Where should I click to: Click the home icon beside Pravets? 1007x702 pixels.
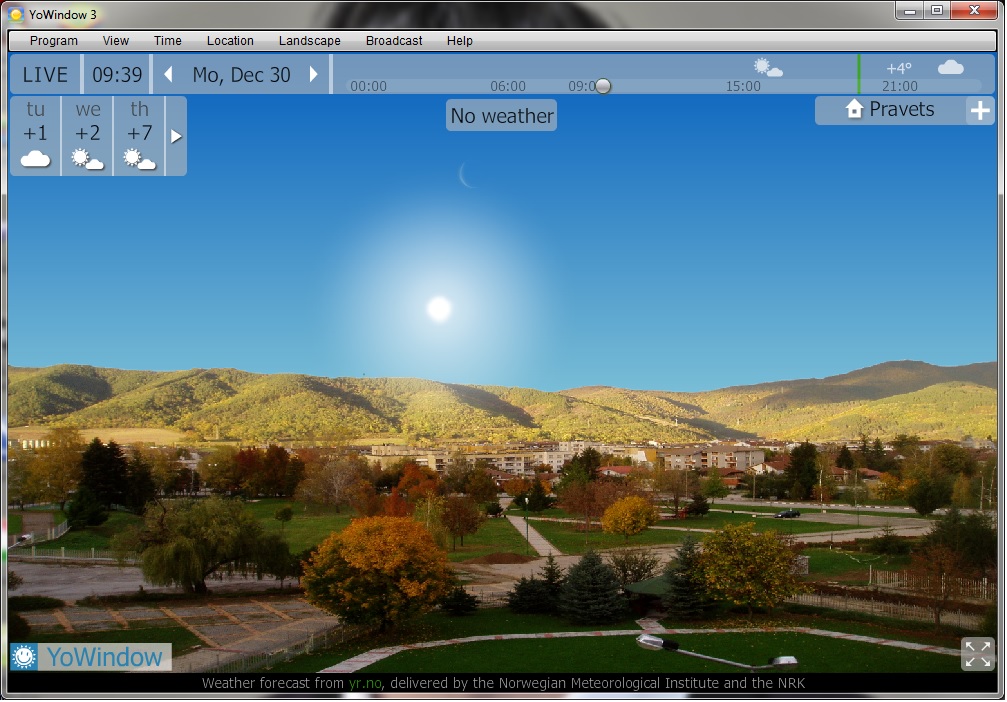pos(854,110)
